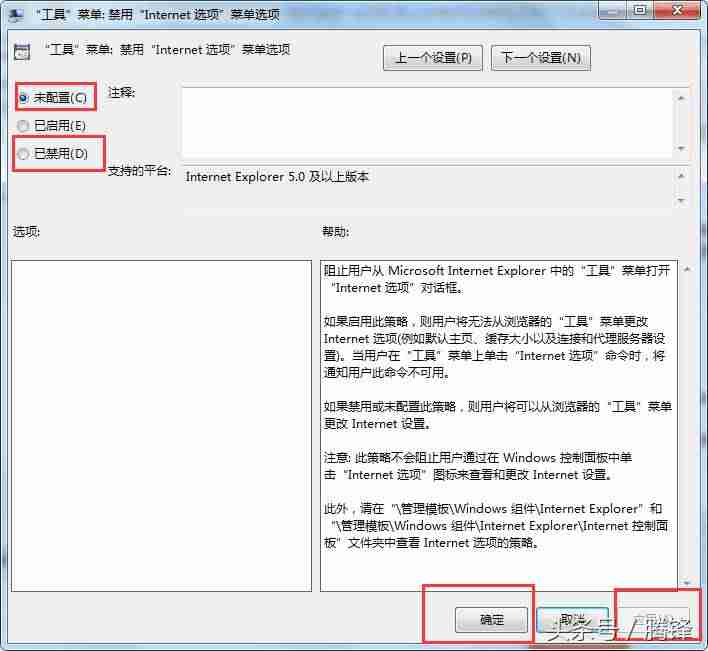The width and height of the screenshot is (708, 651).
Task: Click help paragraph starting '如果禁用或未配置'
Action: point(497,415)
